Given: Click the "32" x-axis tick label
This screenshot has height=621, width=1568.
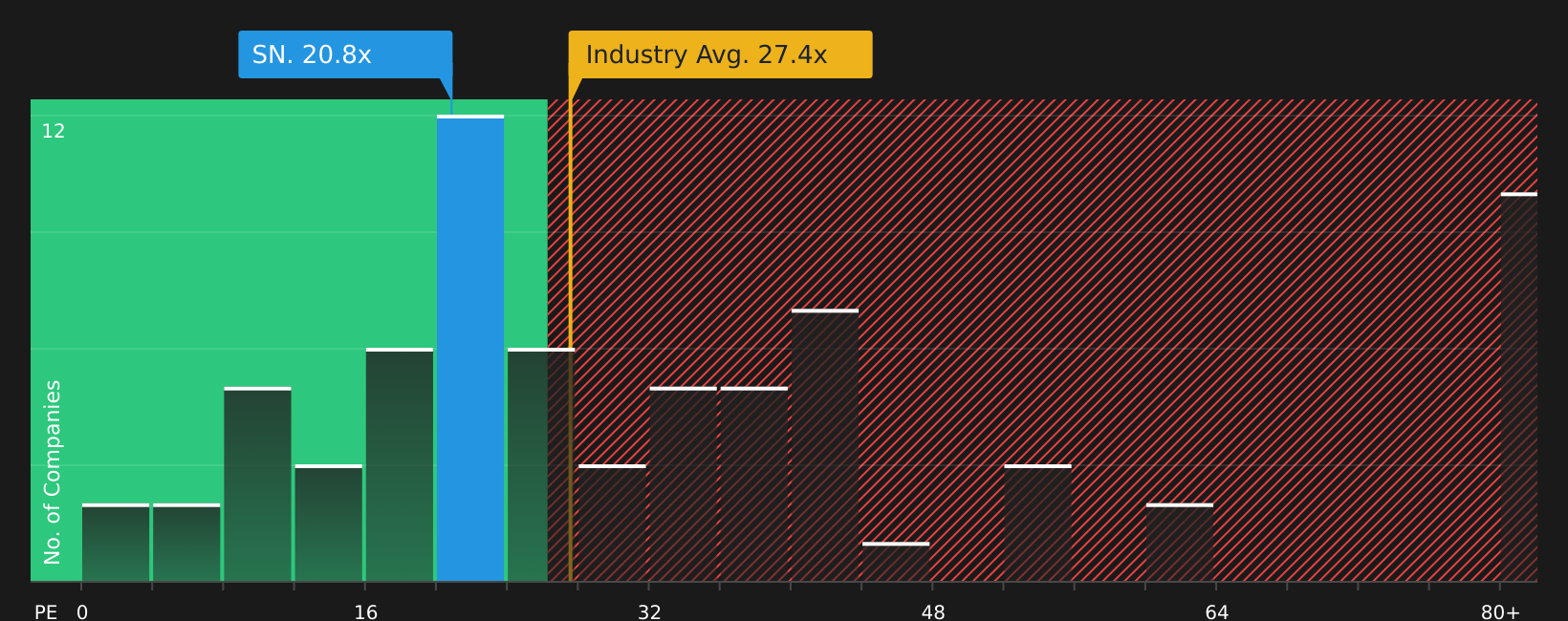Looking at the screenshot, I should click(x=650, y=612).
